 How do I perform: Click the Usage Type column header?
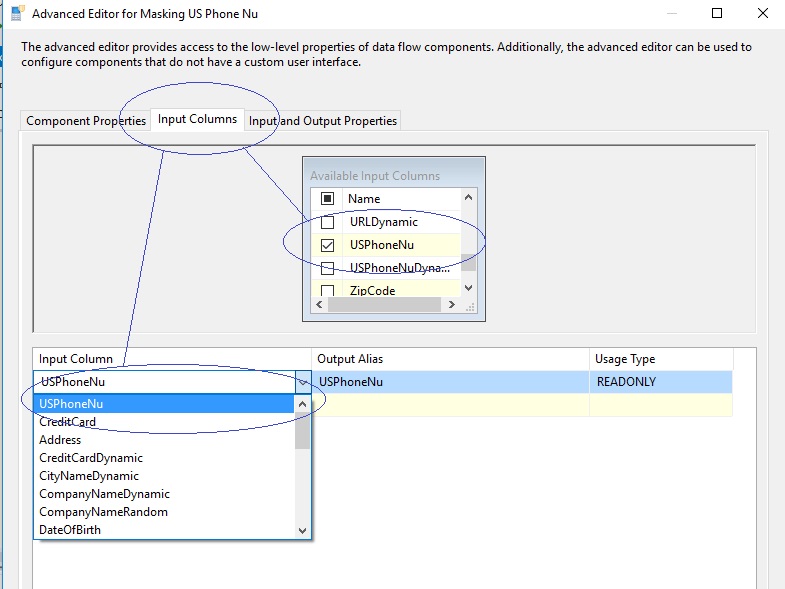point(661,359)
